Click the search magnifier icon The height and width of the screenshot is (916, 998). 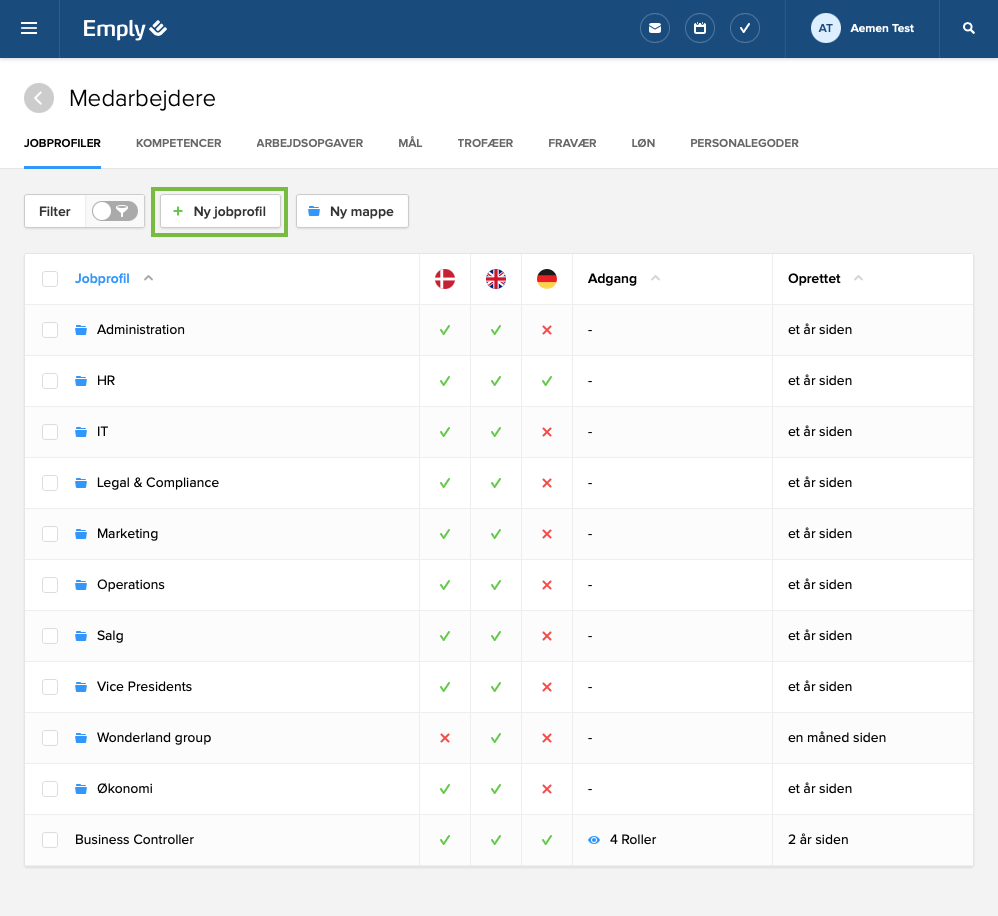click(969, 29)
